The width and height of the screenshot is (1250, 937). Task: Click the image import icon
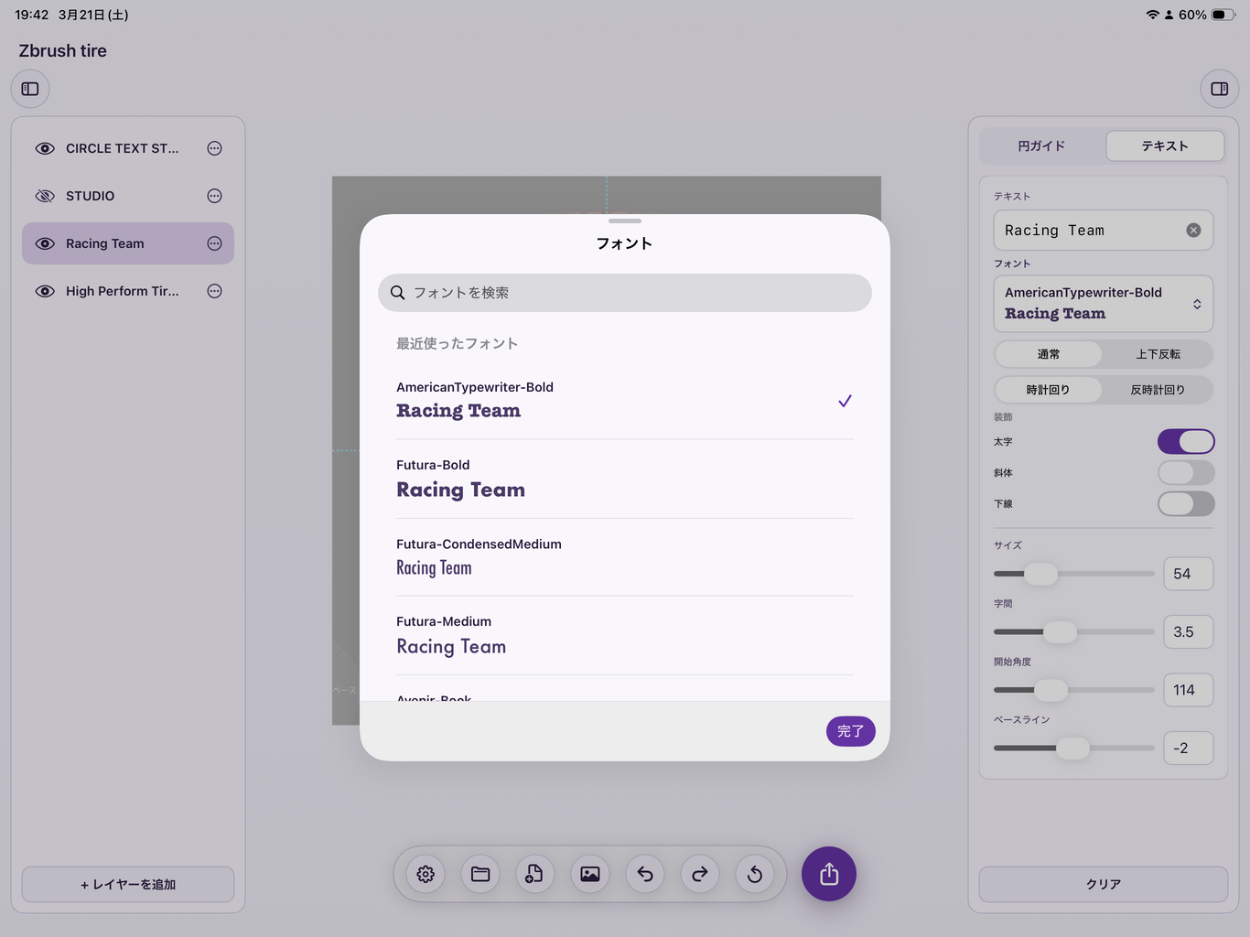[x=590, y=874]
